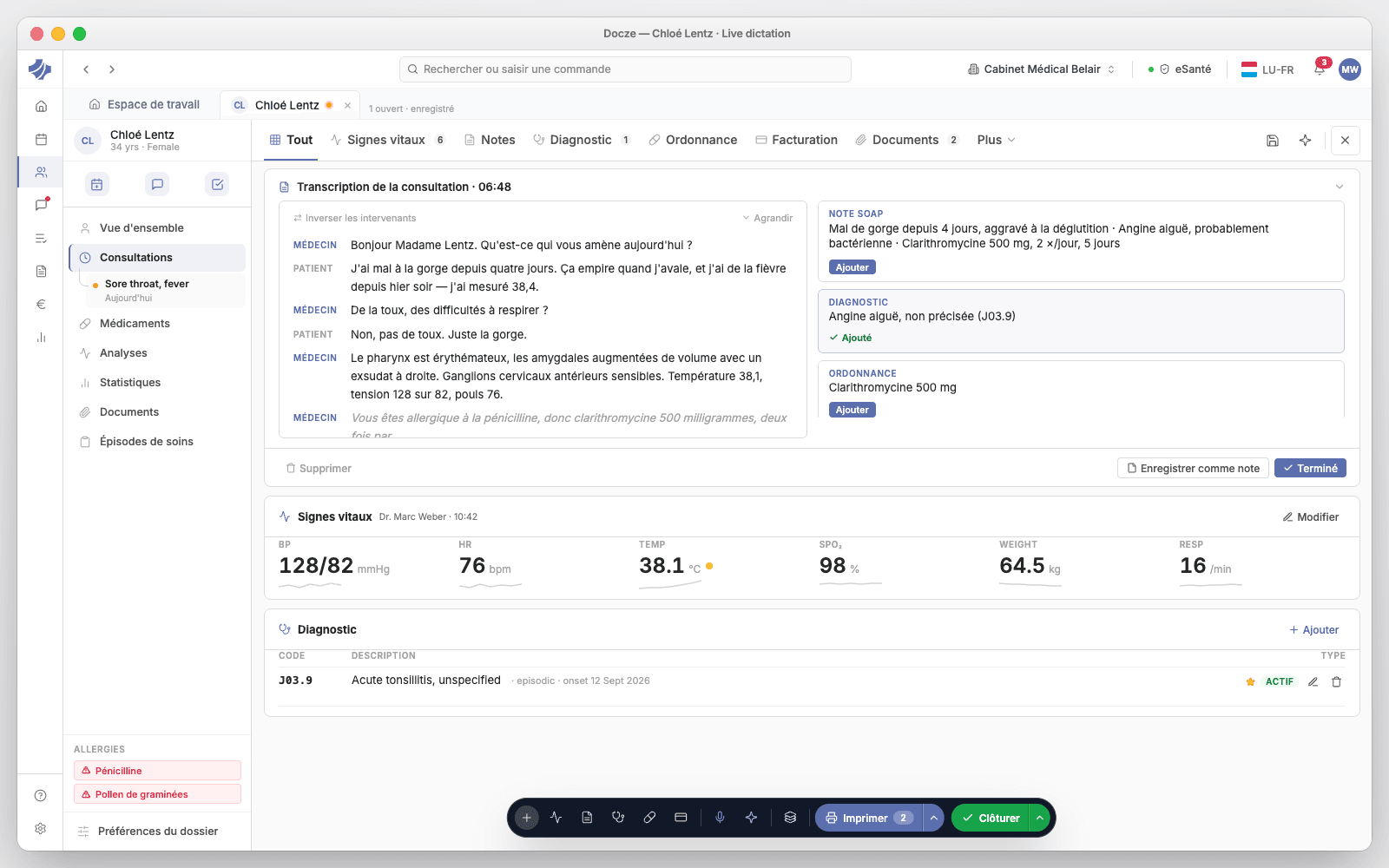Click the microphone dictation icon in bottom toolbar
The image size is (1389, 868).
coord(720,818)
